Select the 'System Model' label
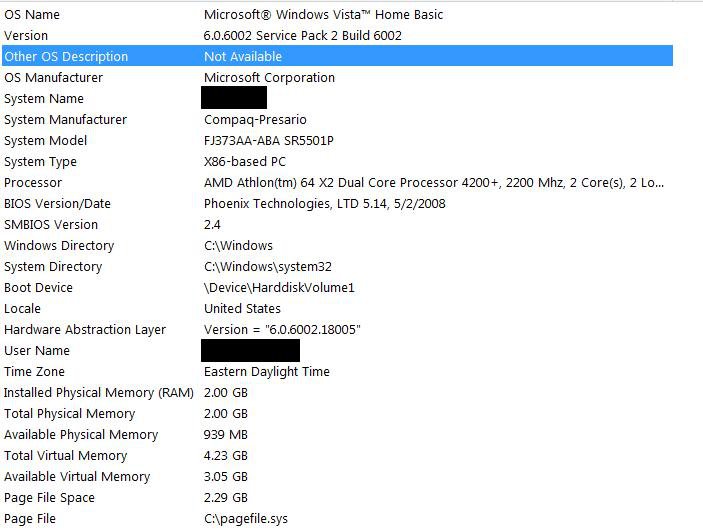 pyautogui.click(x=45, y=141)
